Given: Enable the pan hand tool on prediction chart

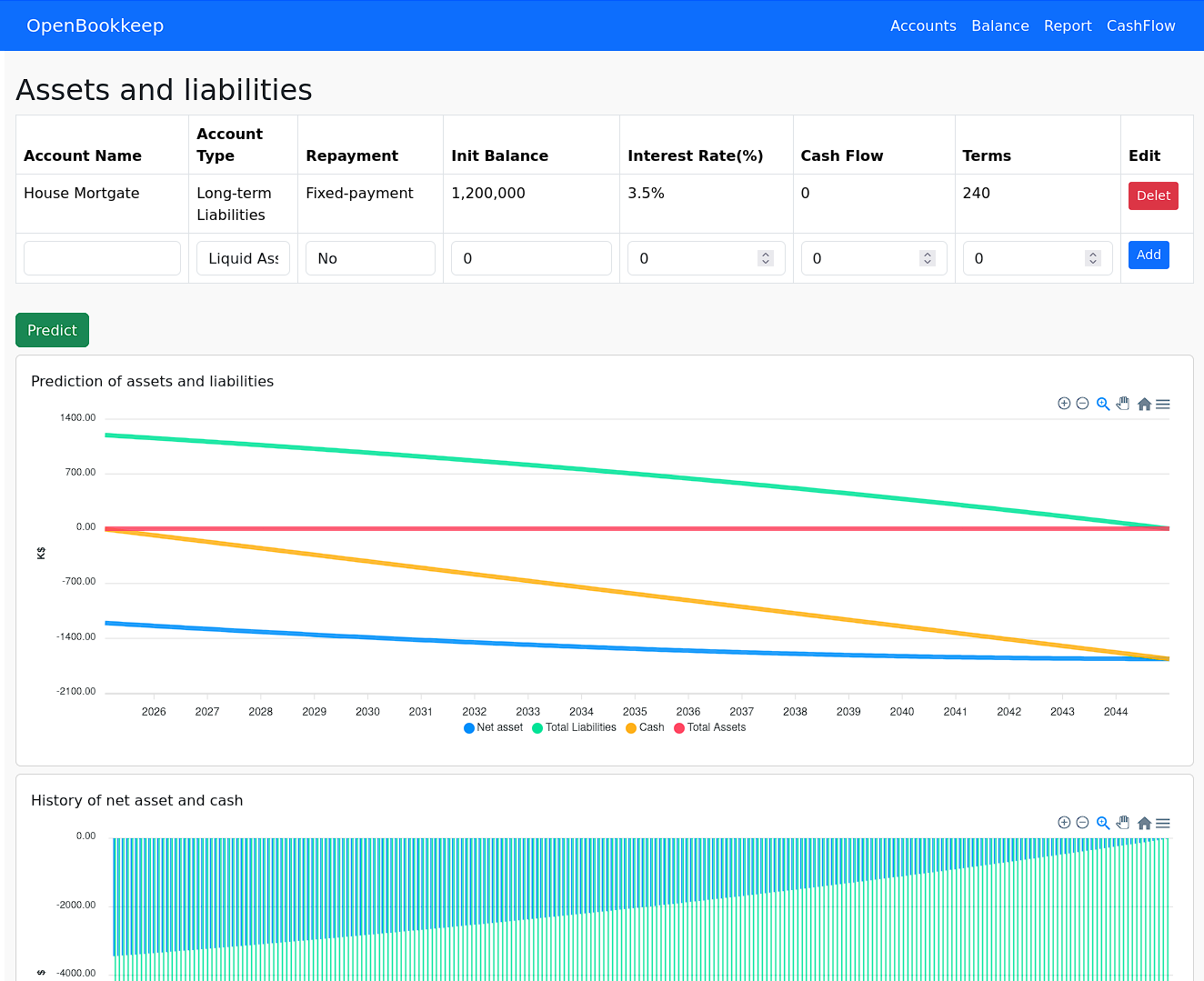Looking at the screenshot, I should 1123,404.
